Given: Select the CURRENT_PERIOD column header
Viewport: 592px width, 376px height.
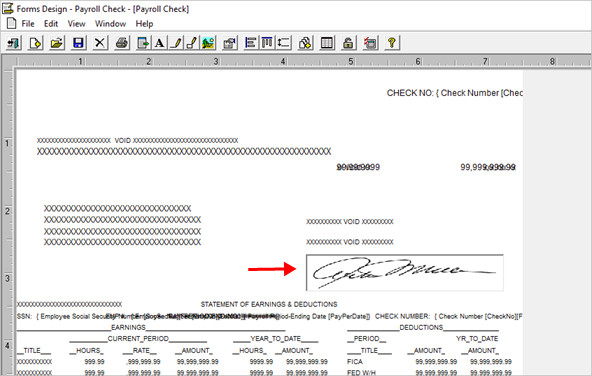Looking at the screenshot, I should 138,339.
